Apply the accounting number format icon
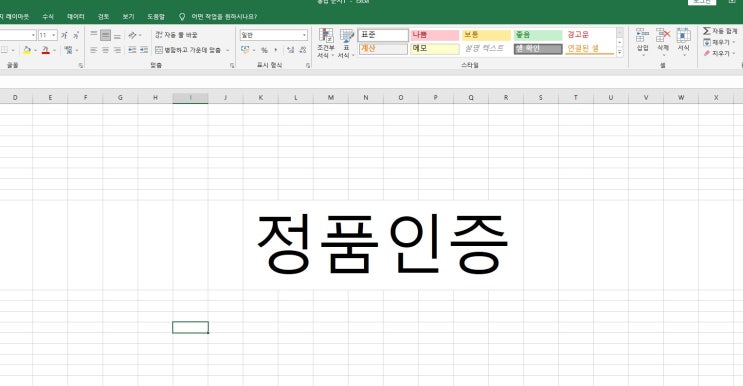This screenshot has height=386, width=743. tap(245, 50)
